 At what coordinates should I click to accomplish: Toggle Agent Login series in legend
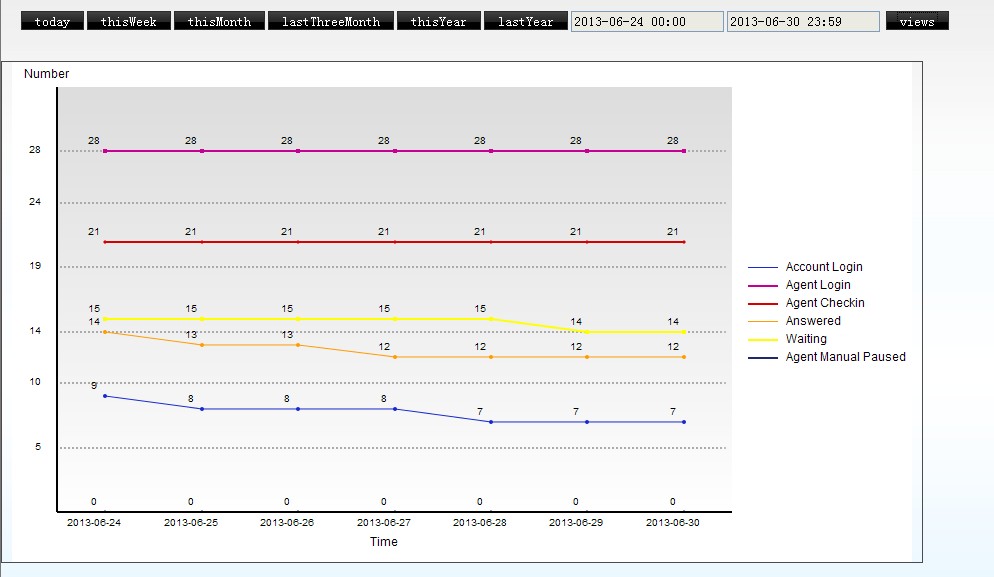[x=817, y=285]
